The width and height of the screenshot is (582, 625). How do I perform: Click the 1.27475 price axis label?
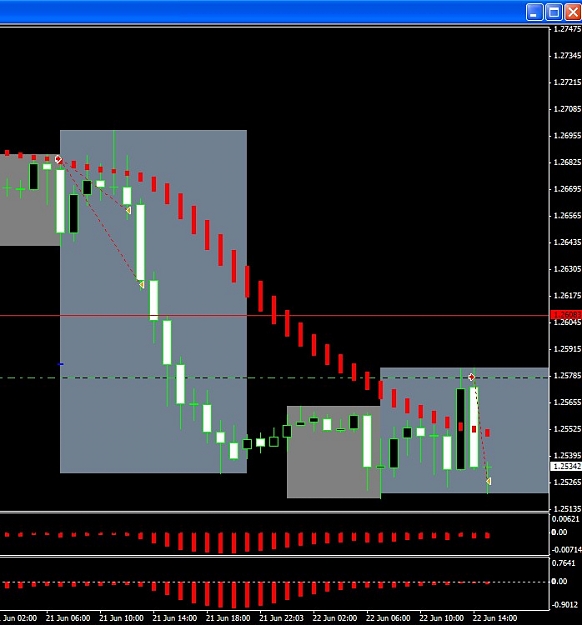point(567,29)
